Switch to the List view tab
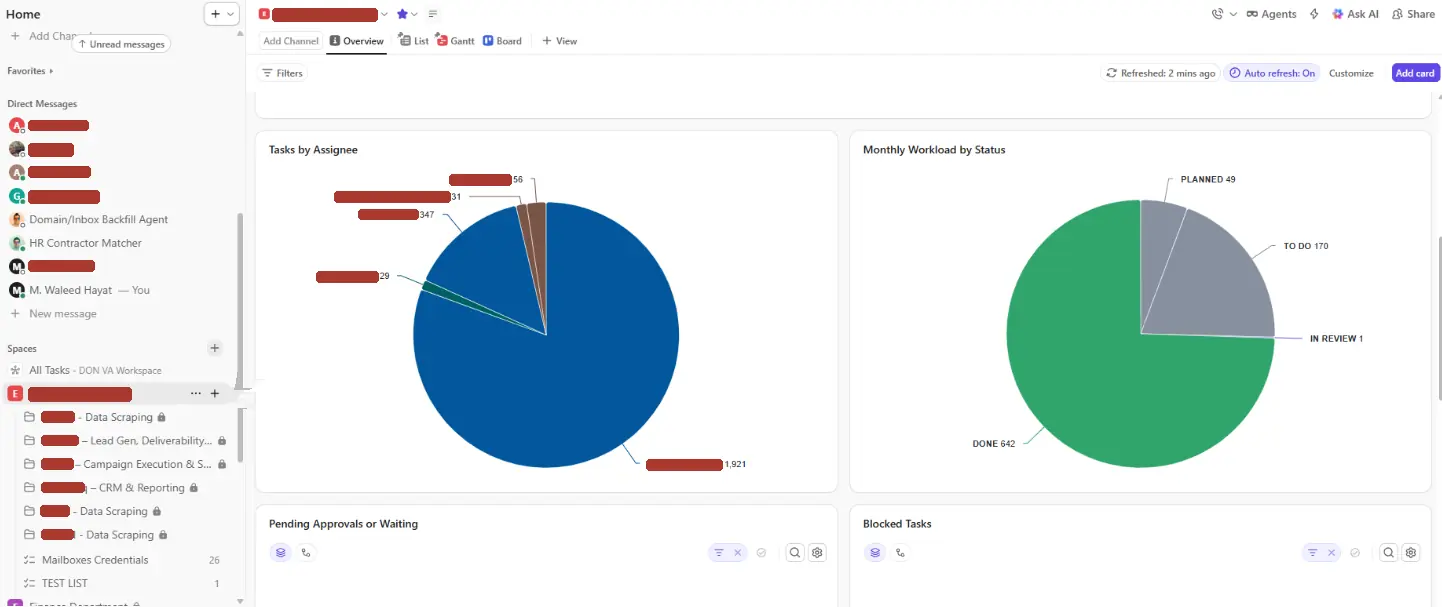Screen dimensions: 1442x607 pos(414,41)
